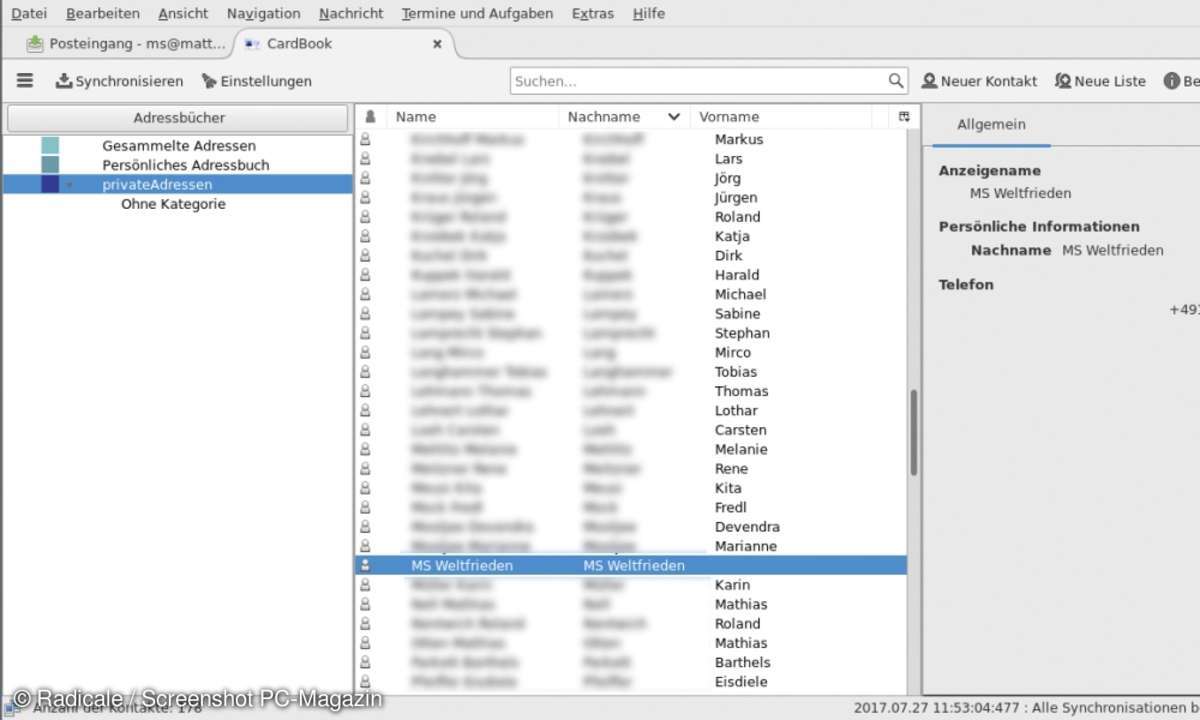
Task: Toggle sort on the Nachname column
Action: [624, 117]
